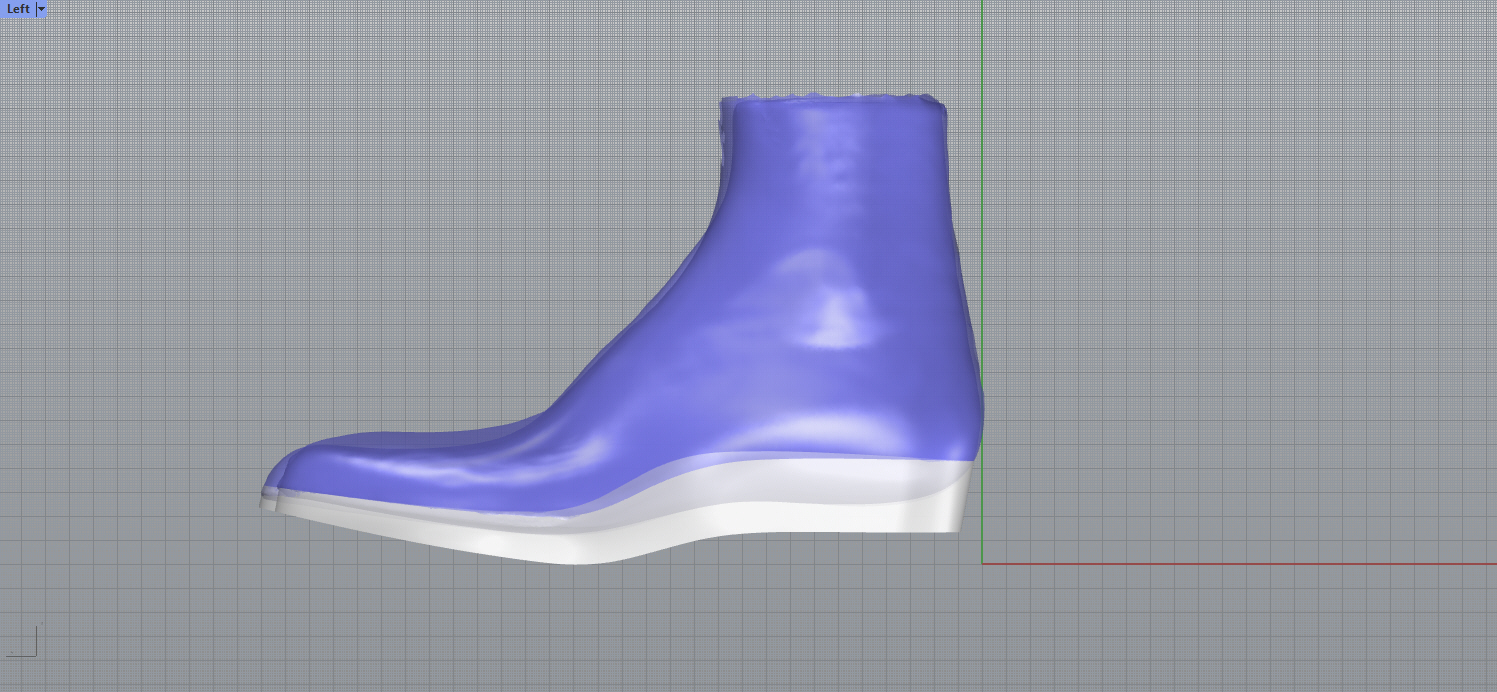
Task: Click the origin where green and red axes meet
Action: pyautogui.click(x=982, y=564)
